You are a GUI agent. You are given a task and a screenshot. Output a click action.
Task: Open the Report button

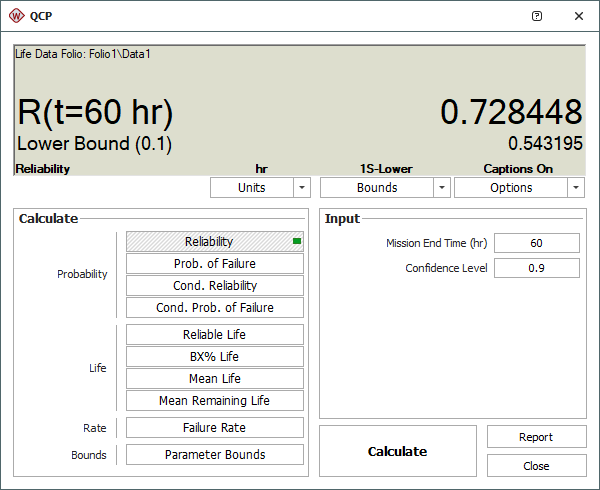click(x=536, y=437)
